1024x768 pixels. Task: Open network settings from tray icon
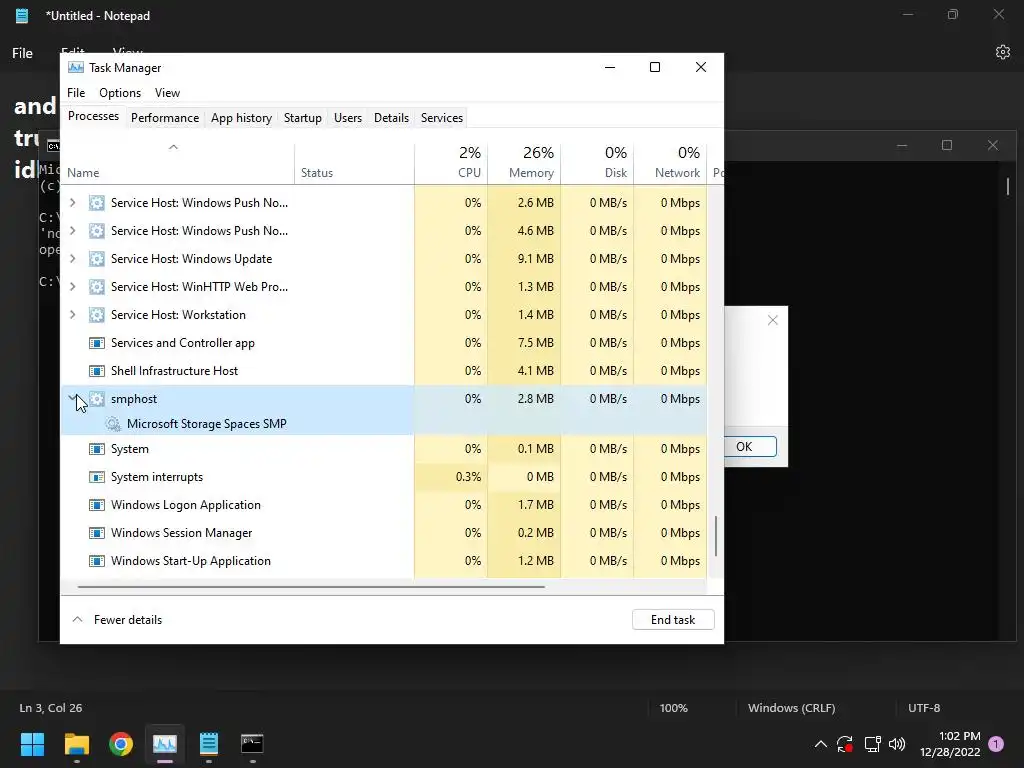[x=872, y=744]
